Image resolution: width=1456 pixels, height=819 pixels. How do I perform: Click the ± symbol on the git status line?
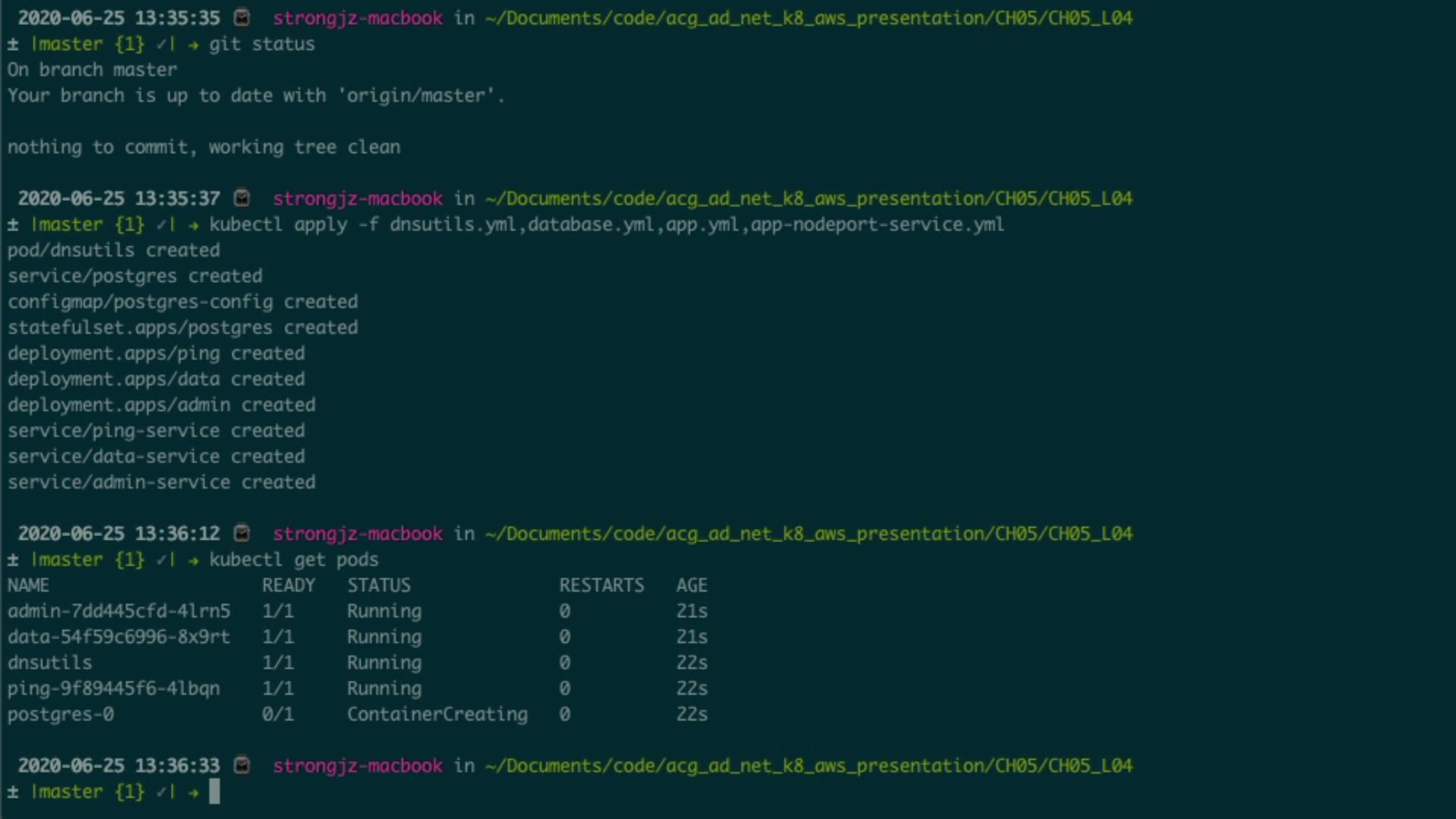[x=13, y=44]
